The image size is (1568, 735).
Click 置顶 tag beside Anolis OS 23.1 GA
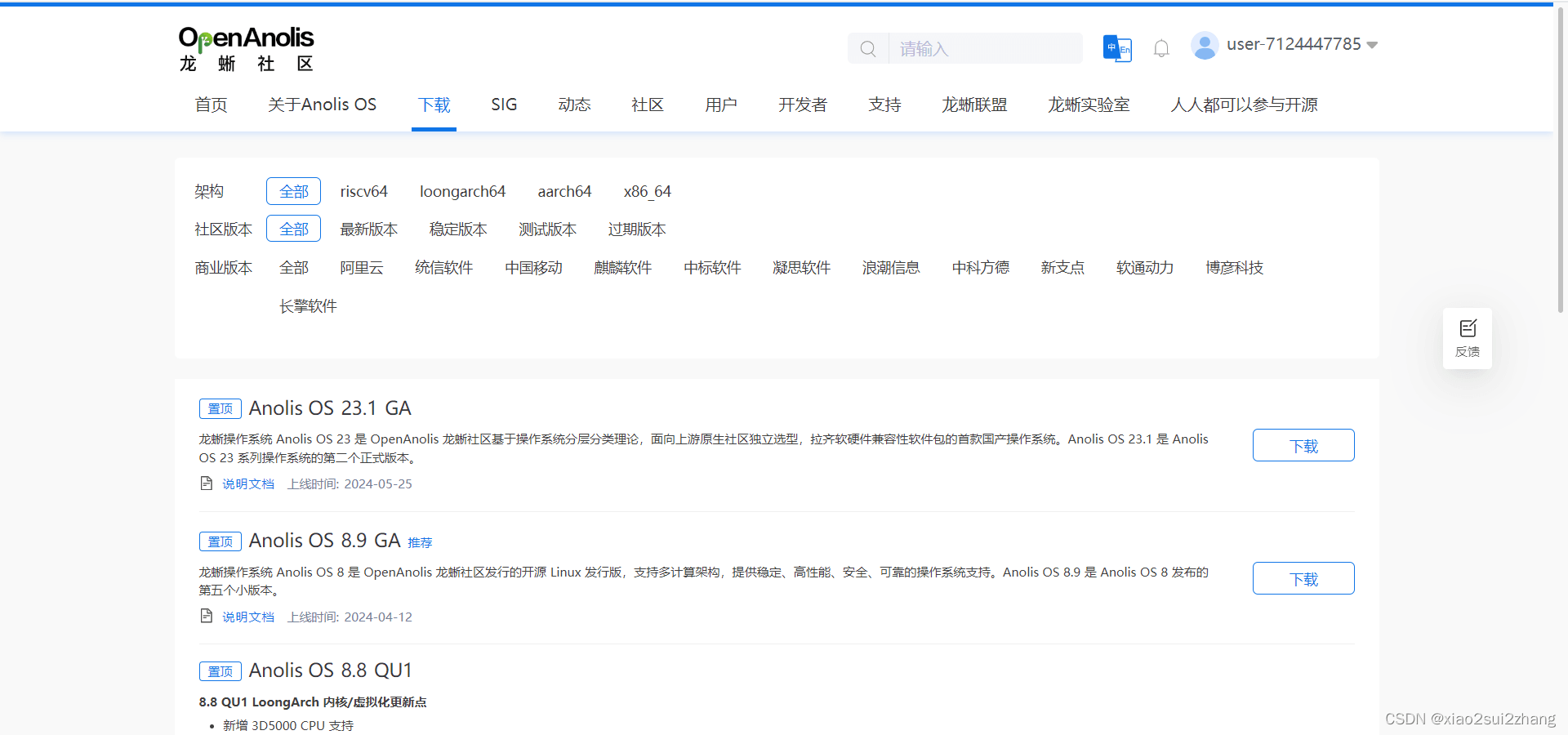click(x=220, y=408)
